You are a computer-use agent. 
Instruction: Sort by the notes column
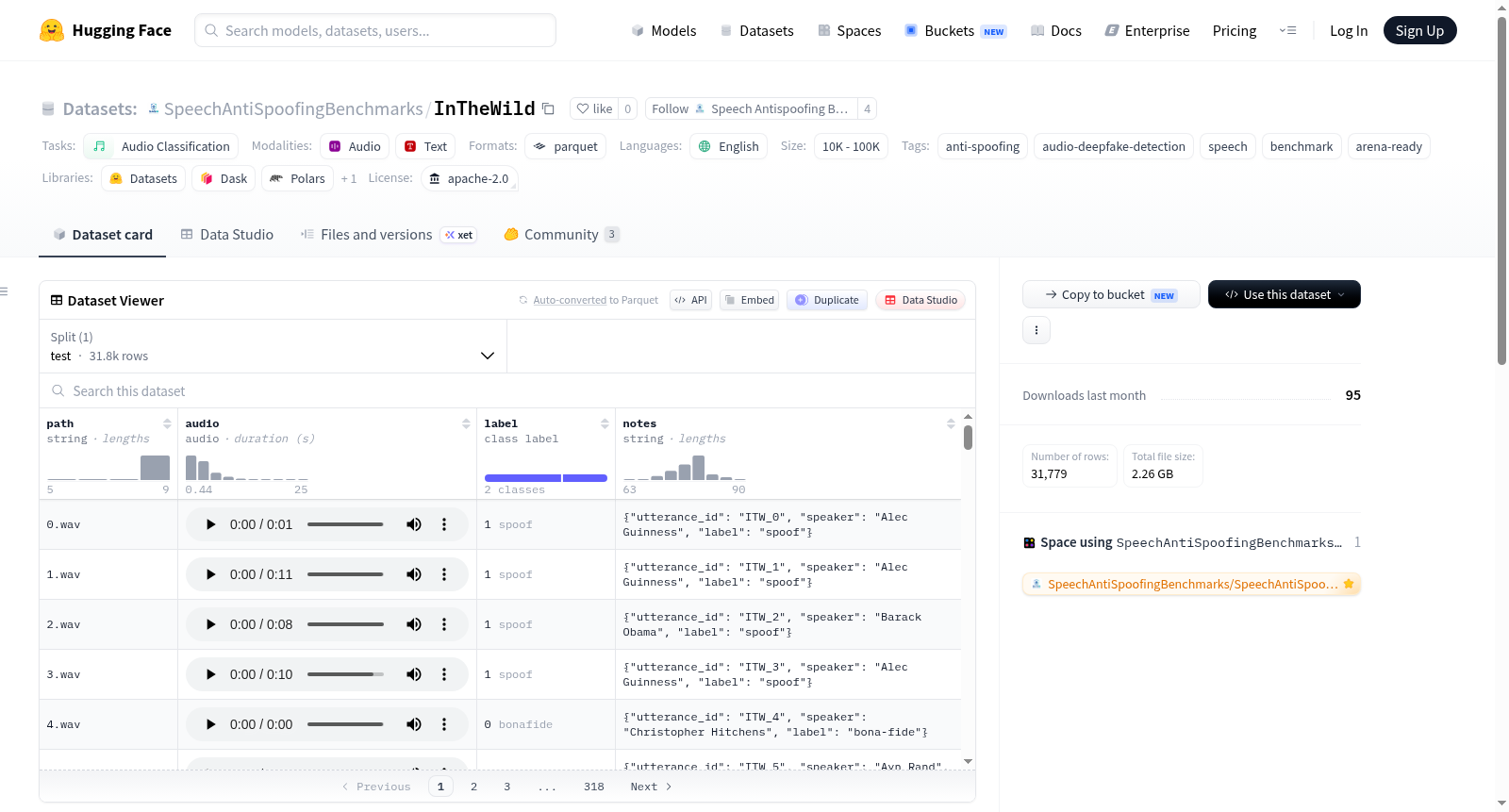tap(951, 423)
